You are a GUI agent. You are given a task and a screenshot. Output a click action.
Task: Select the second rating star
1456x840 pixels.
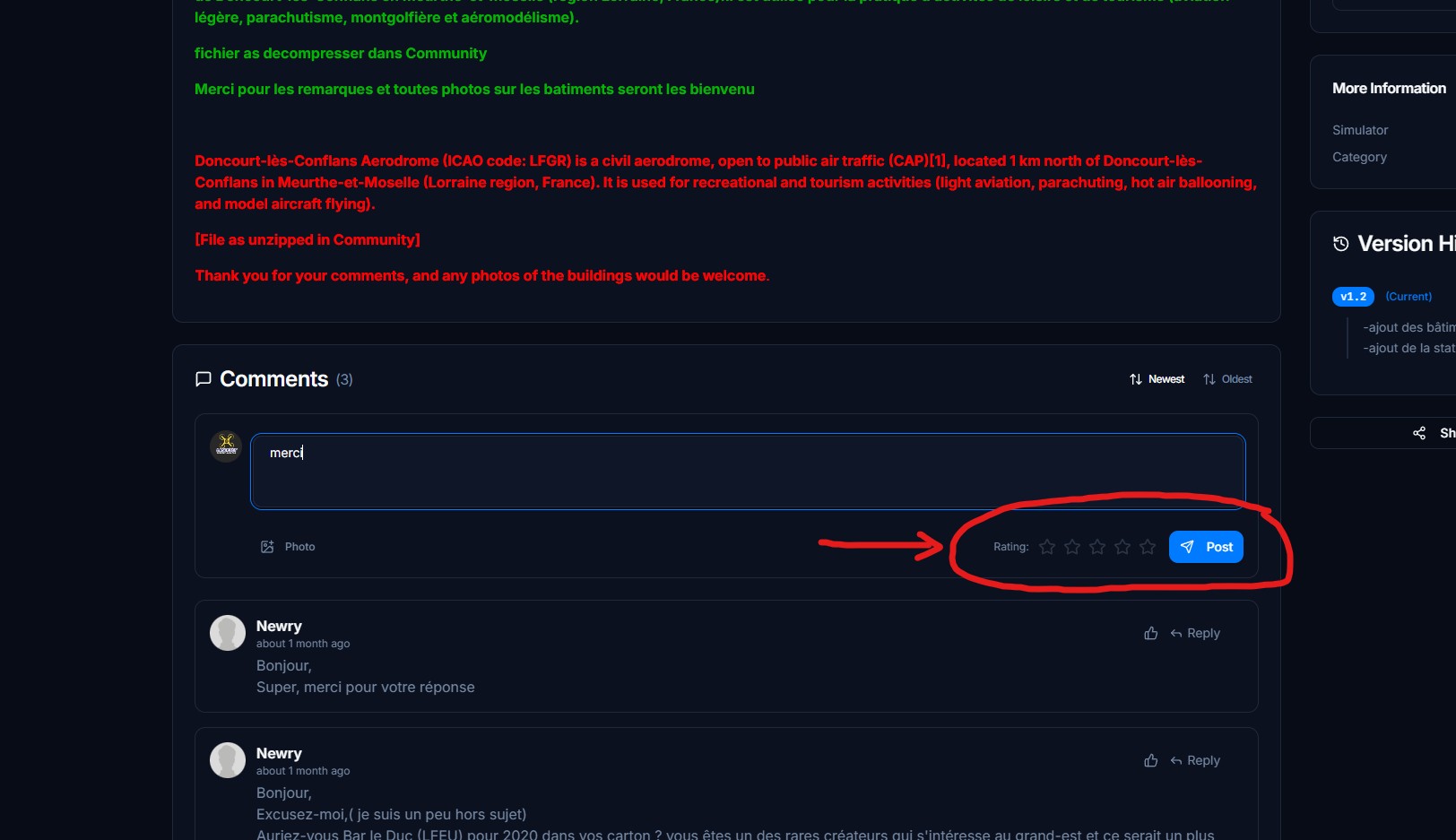(1071, 547)
